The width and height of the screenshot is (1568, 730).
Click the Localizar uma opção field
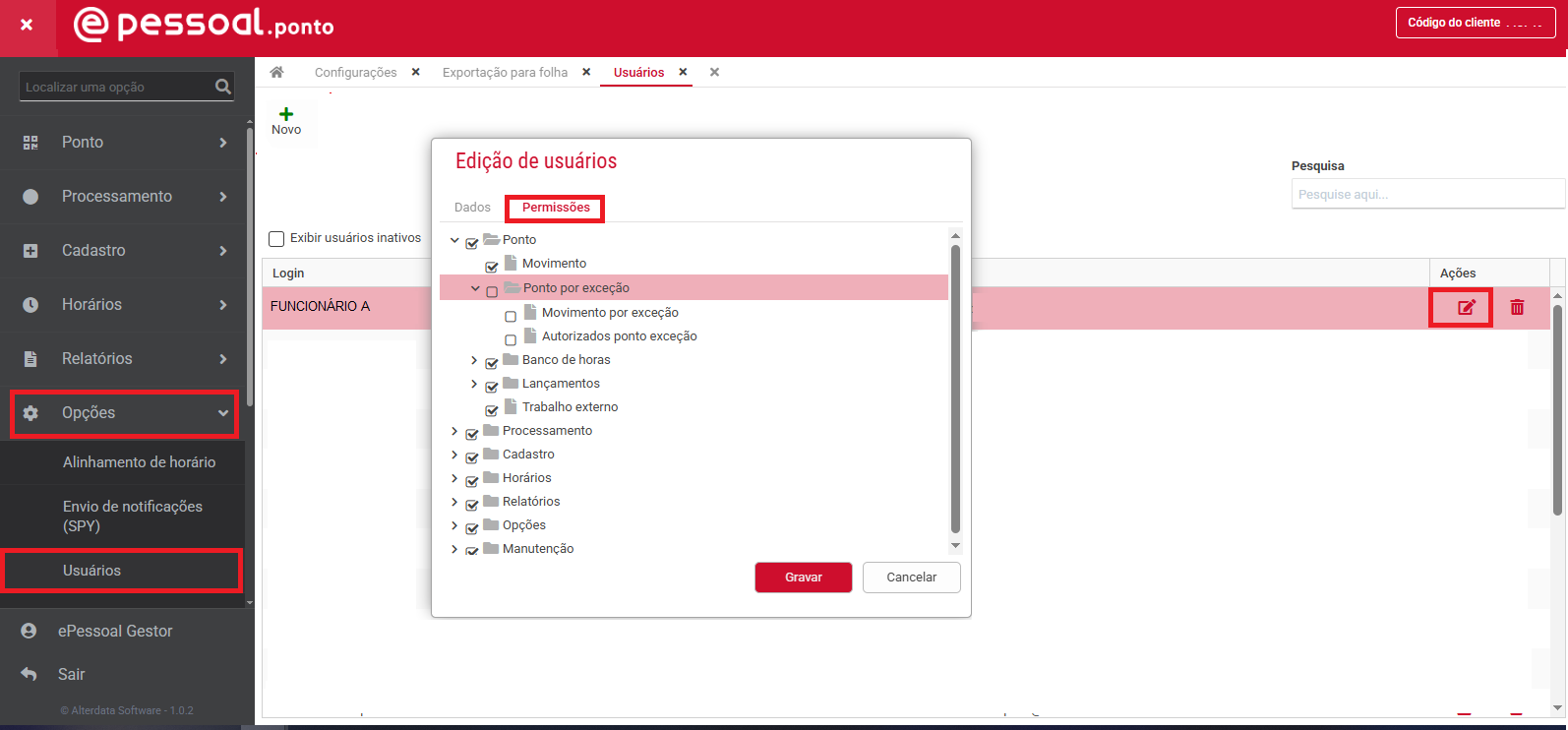tap(116, 87)
